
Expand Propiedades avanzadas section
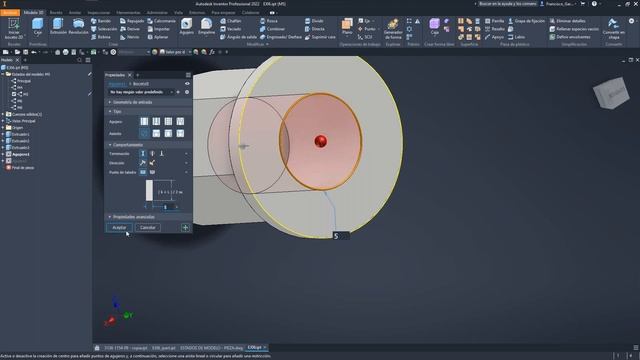tap(110, 217)
